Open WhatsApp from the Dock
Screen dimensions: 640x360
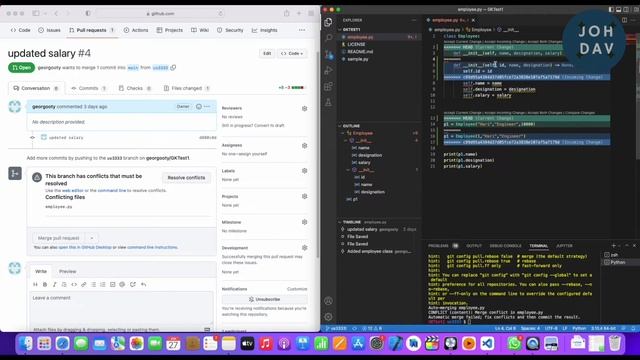point(514,344)
